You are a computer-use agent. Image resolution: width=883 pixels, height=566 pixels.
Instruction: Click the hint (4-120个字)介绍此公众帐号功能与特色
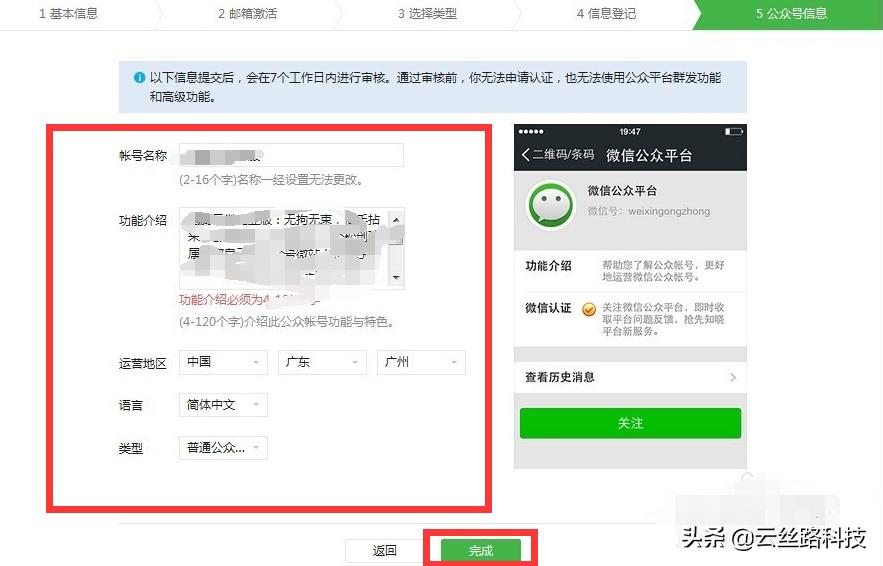tap(287, 322)
